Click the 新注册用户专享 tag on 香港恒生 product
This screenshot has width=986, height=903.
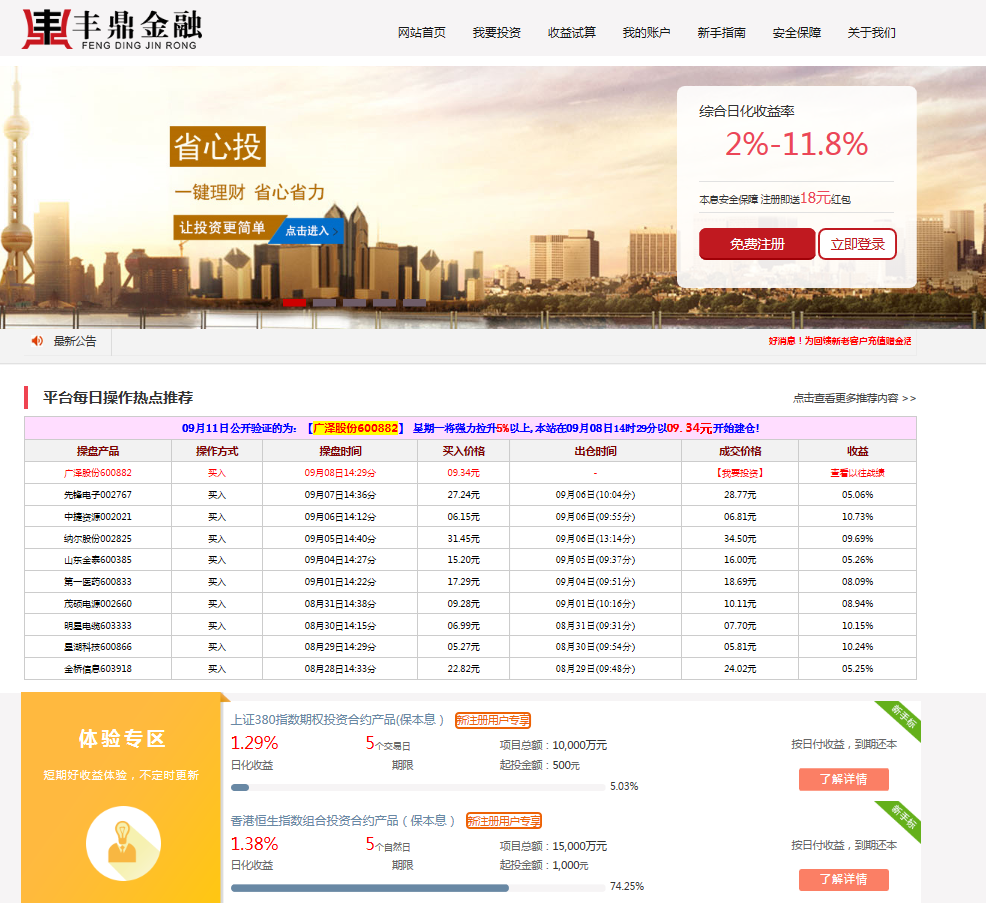tap(504, 821)
